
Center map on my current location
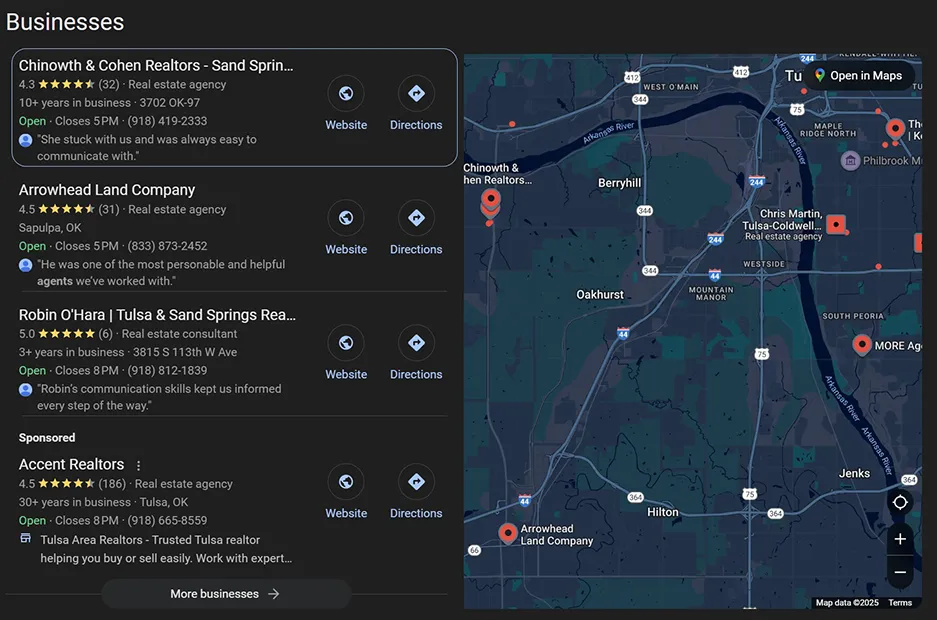tap(900, 502)
